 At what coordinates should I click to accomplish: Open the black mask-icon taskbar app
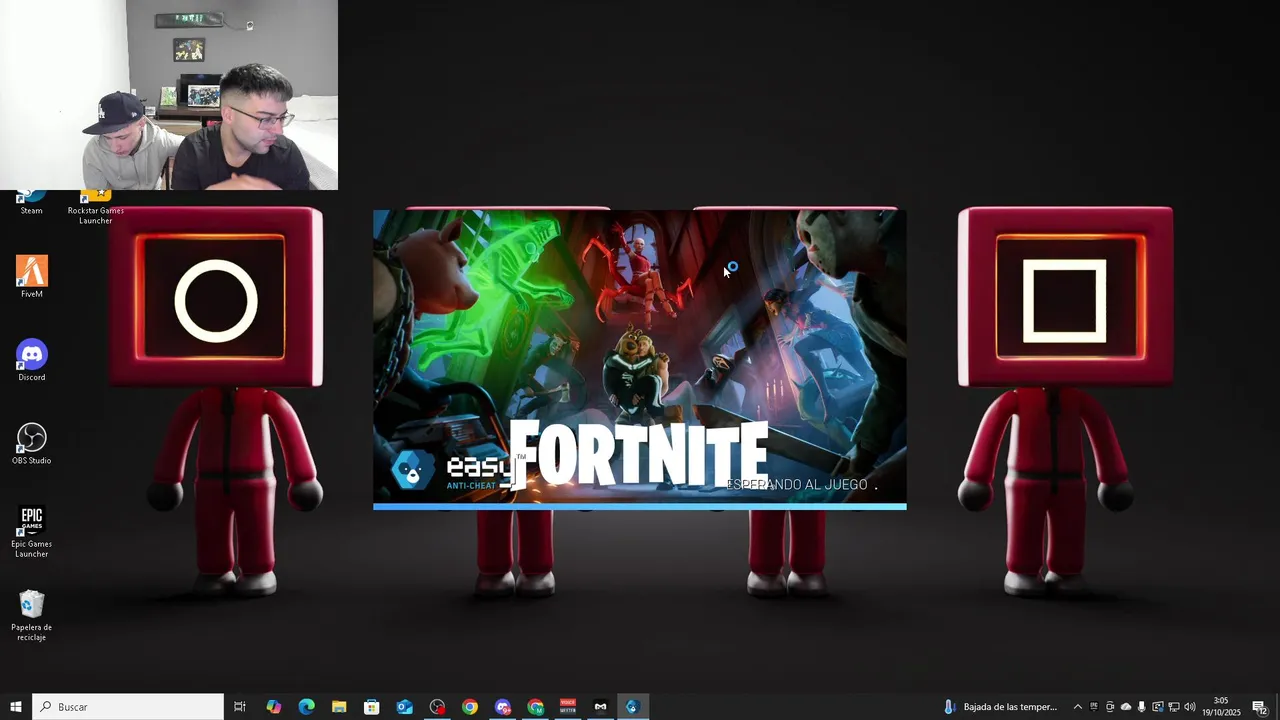pyautogui.click(x=601, y=707)
